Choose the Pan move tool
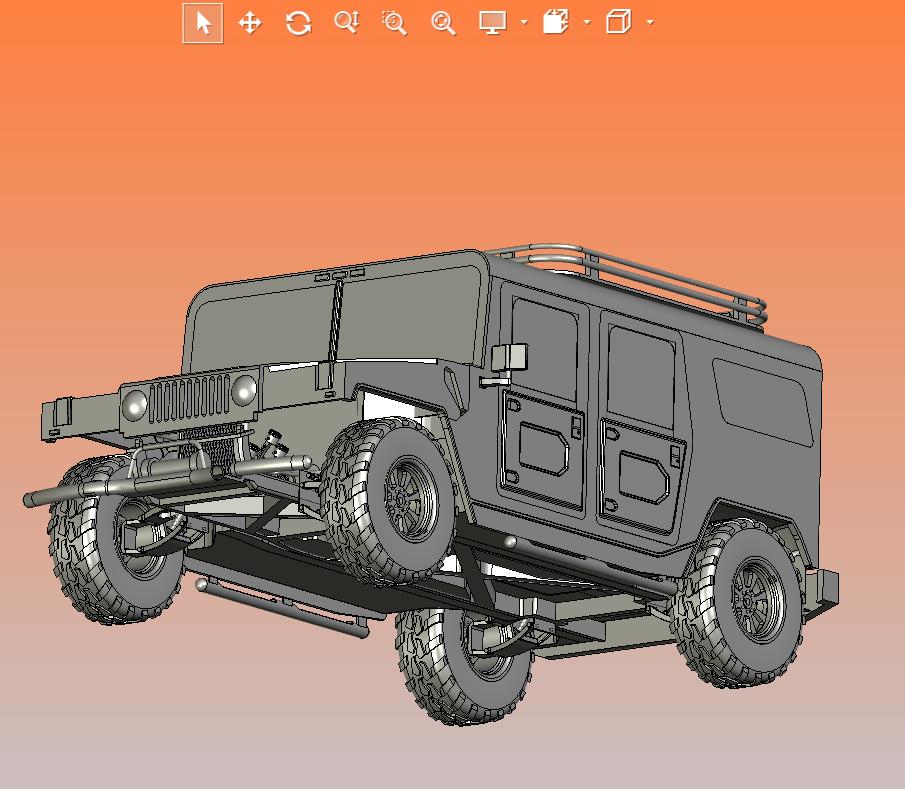Viewport: 905px width, 789px height. pyautogui.click(x=250, y=23)
